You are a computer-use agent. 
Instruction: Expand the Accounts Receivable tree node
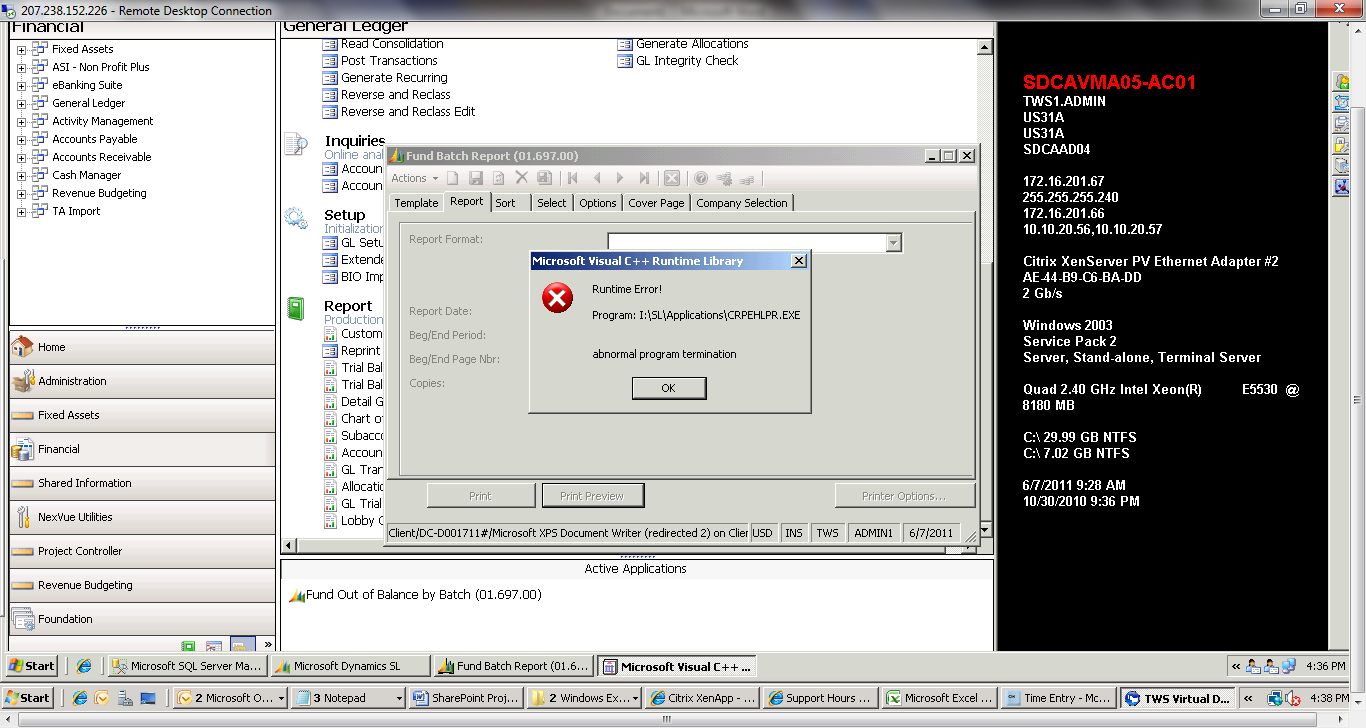click(x=21, y=157)
